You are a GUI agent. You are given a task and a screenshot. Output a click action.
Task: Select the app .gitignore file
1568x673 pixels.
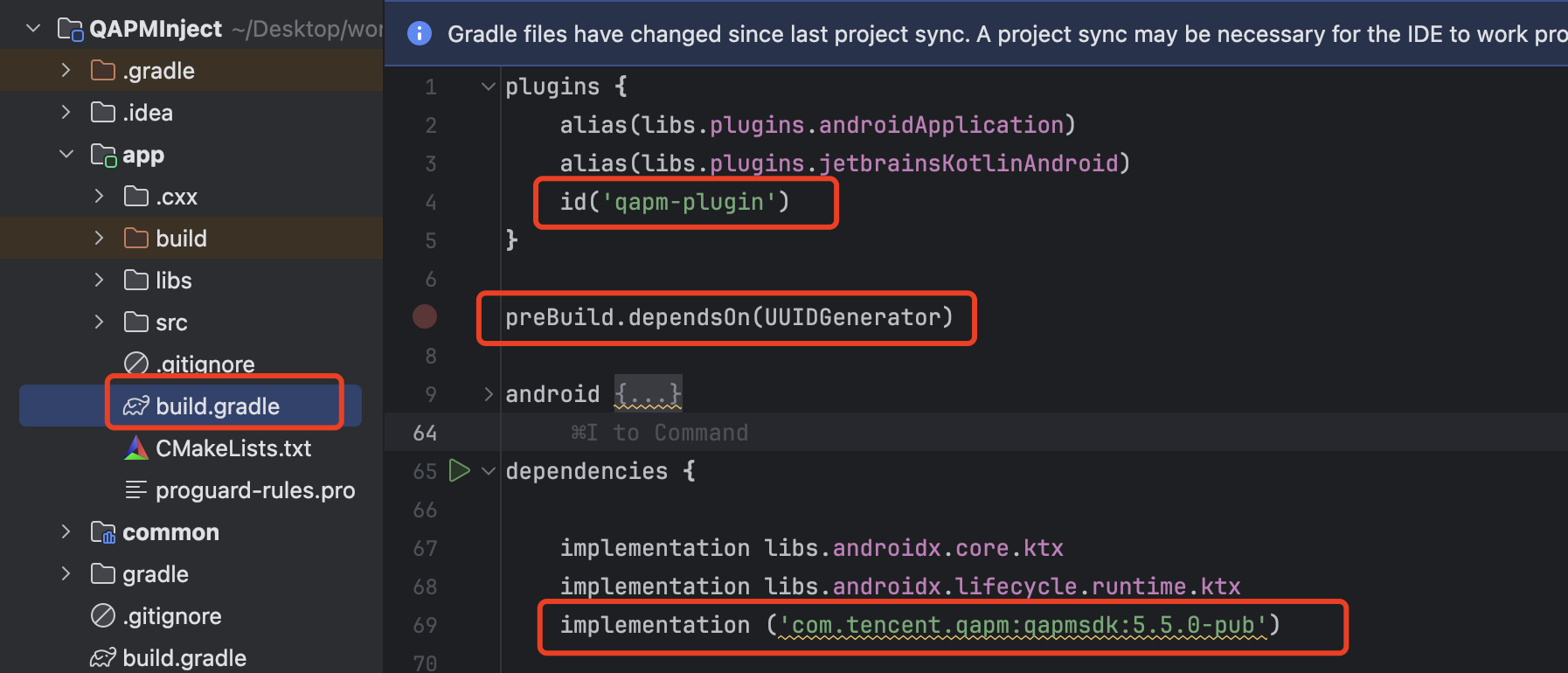[205, 364]
